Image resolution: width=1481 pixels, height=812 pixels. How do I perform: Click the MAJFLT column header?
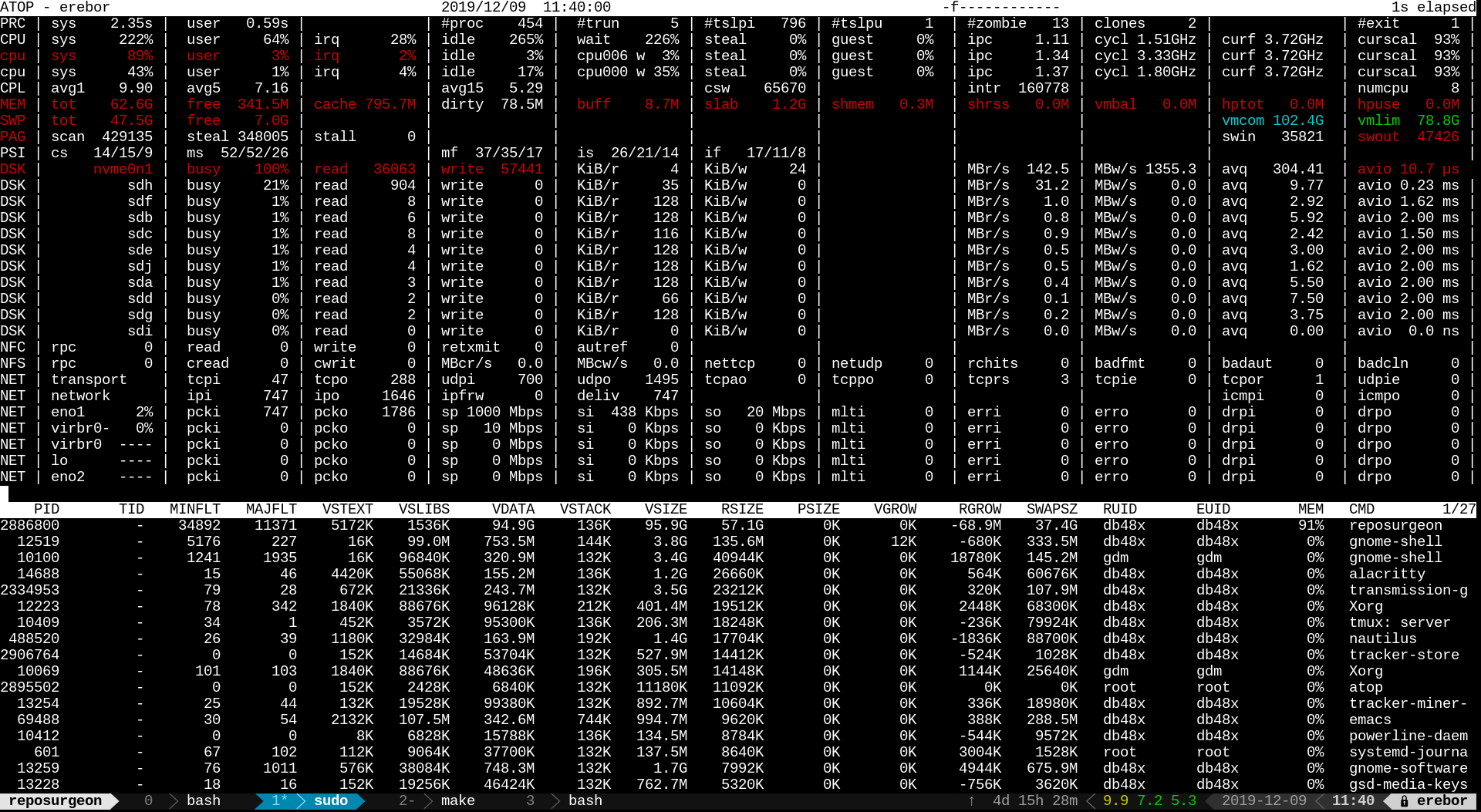coord(272,510)
